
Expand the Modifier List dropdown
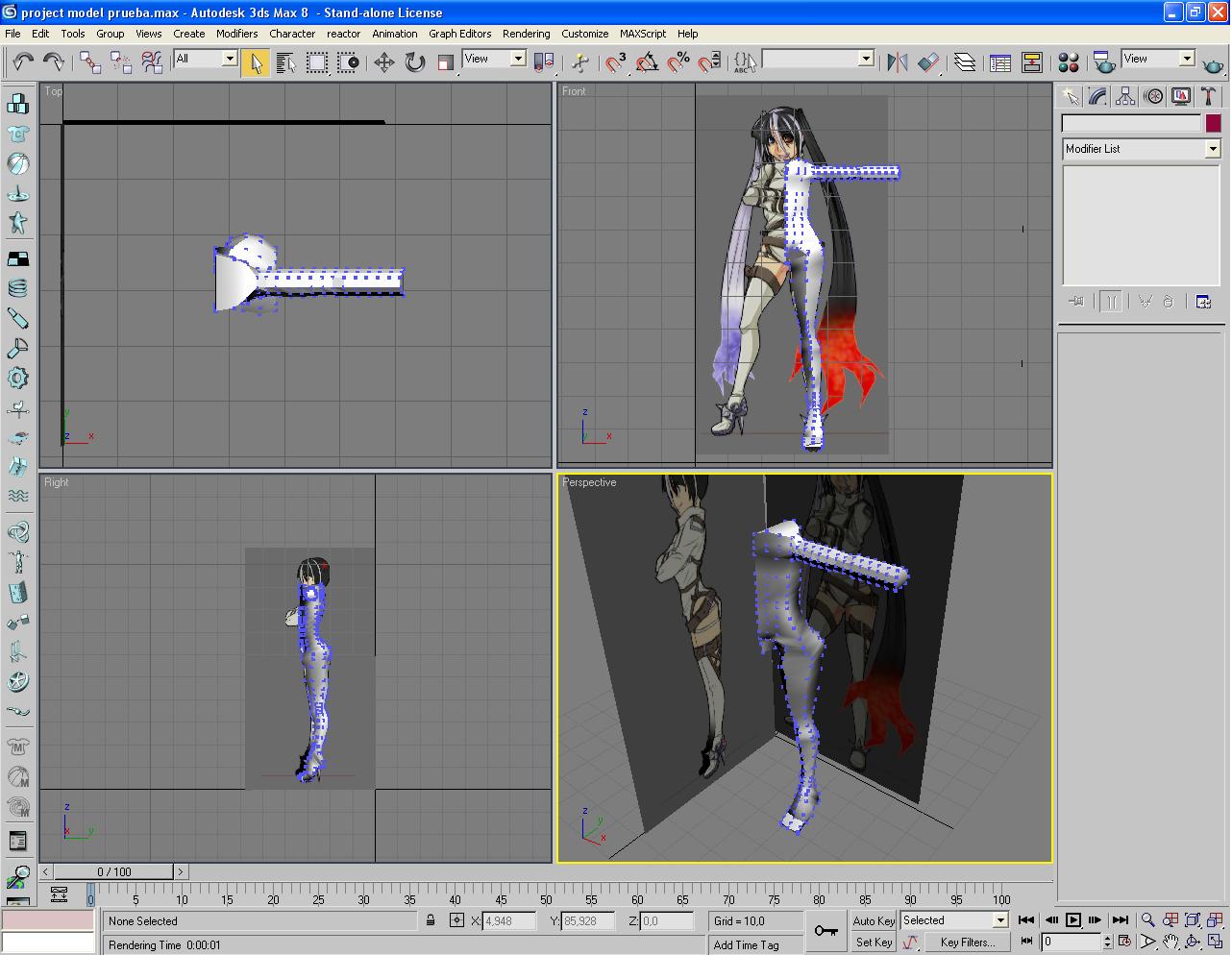[x=1212, y=149]
